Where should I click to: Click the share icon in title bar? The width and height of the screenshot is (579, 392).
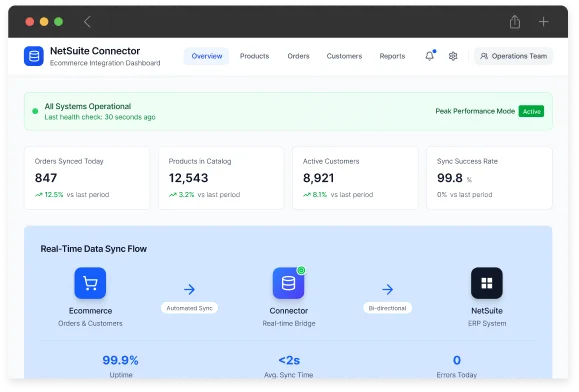click(x=515, y=22)
